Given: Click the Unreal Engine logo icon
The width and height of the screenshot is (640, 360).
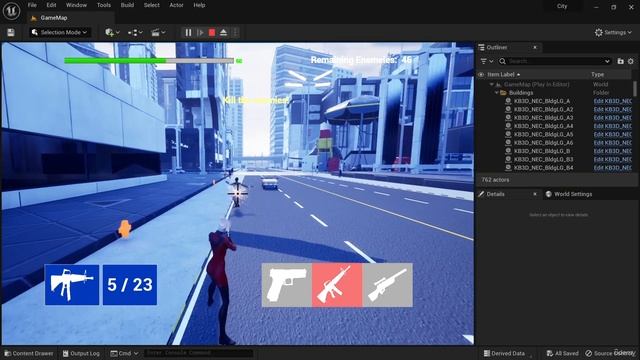Looking at the screenshot, I should click(x=11, y=11).
